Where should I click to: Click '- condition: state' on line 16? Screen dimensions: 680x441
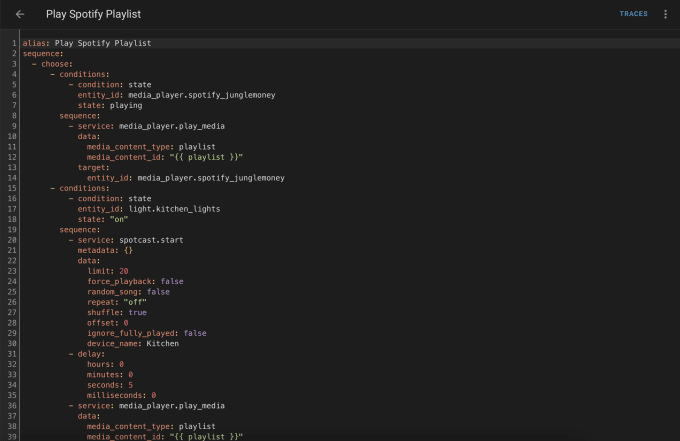110,199
